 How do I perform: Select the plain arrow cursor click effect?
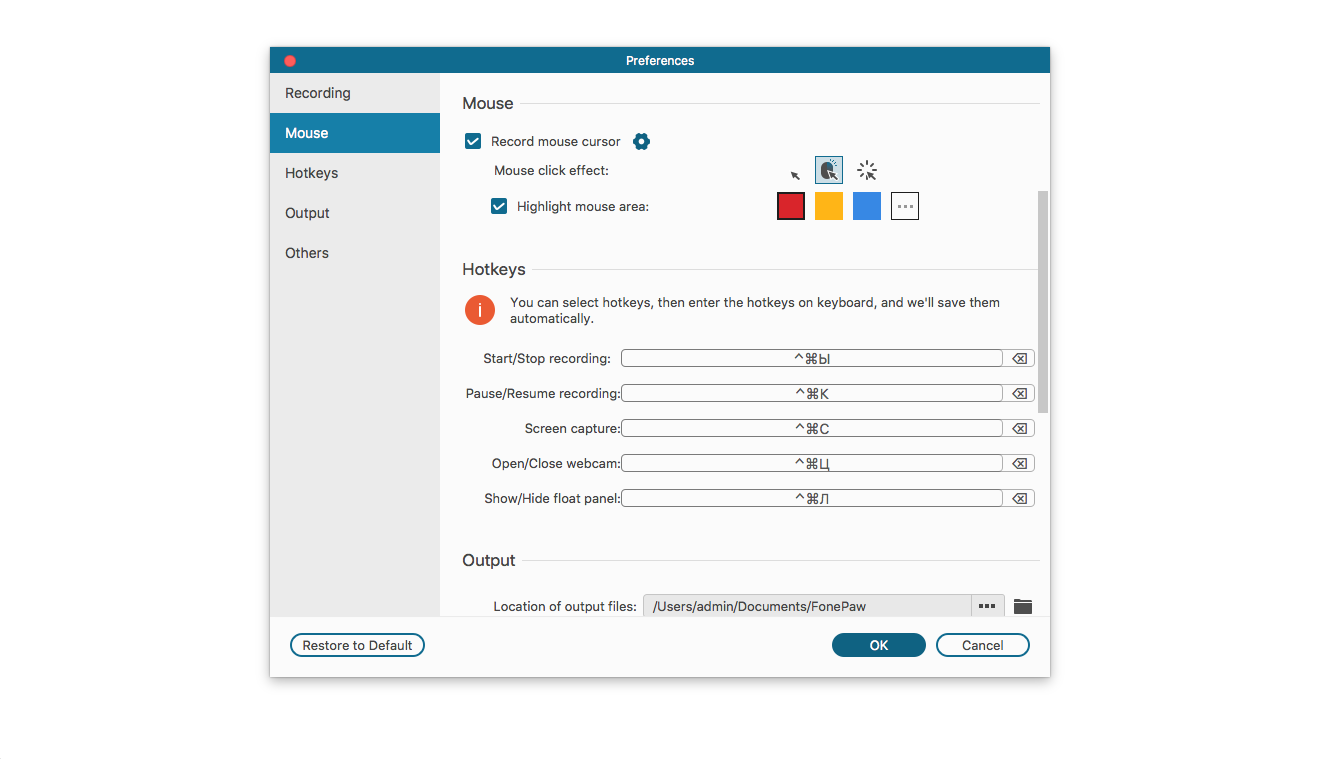coord(795,174)
